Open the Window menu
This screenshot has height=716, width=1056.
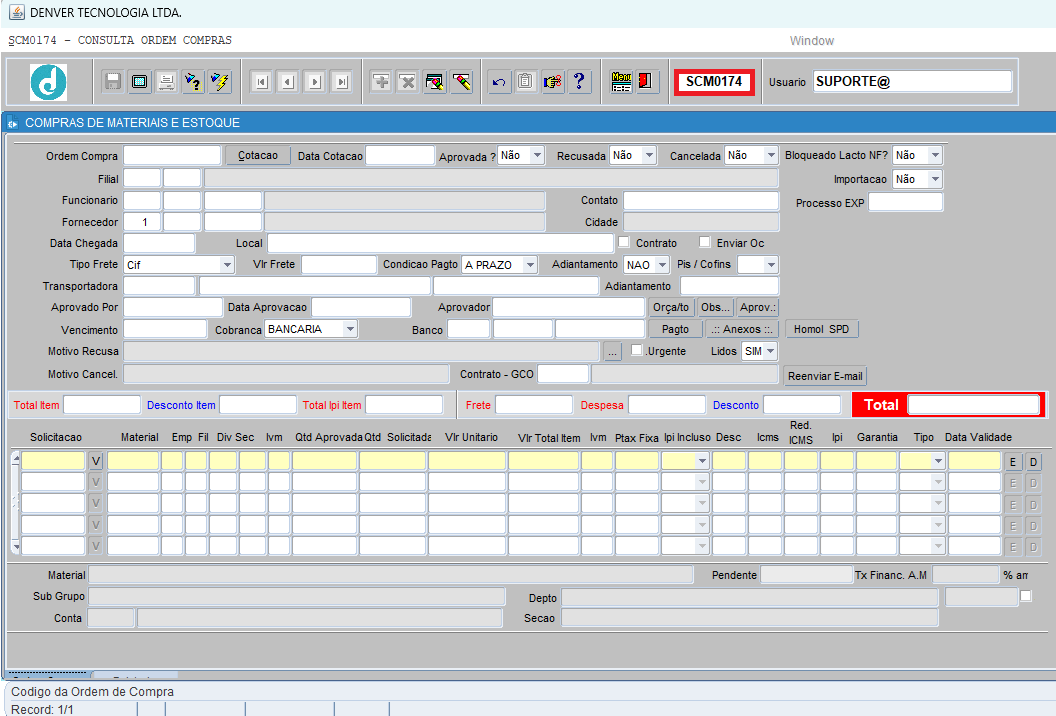[x=812, y=40]
